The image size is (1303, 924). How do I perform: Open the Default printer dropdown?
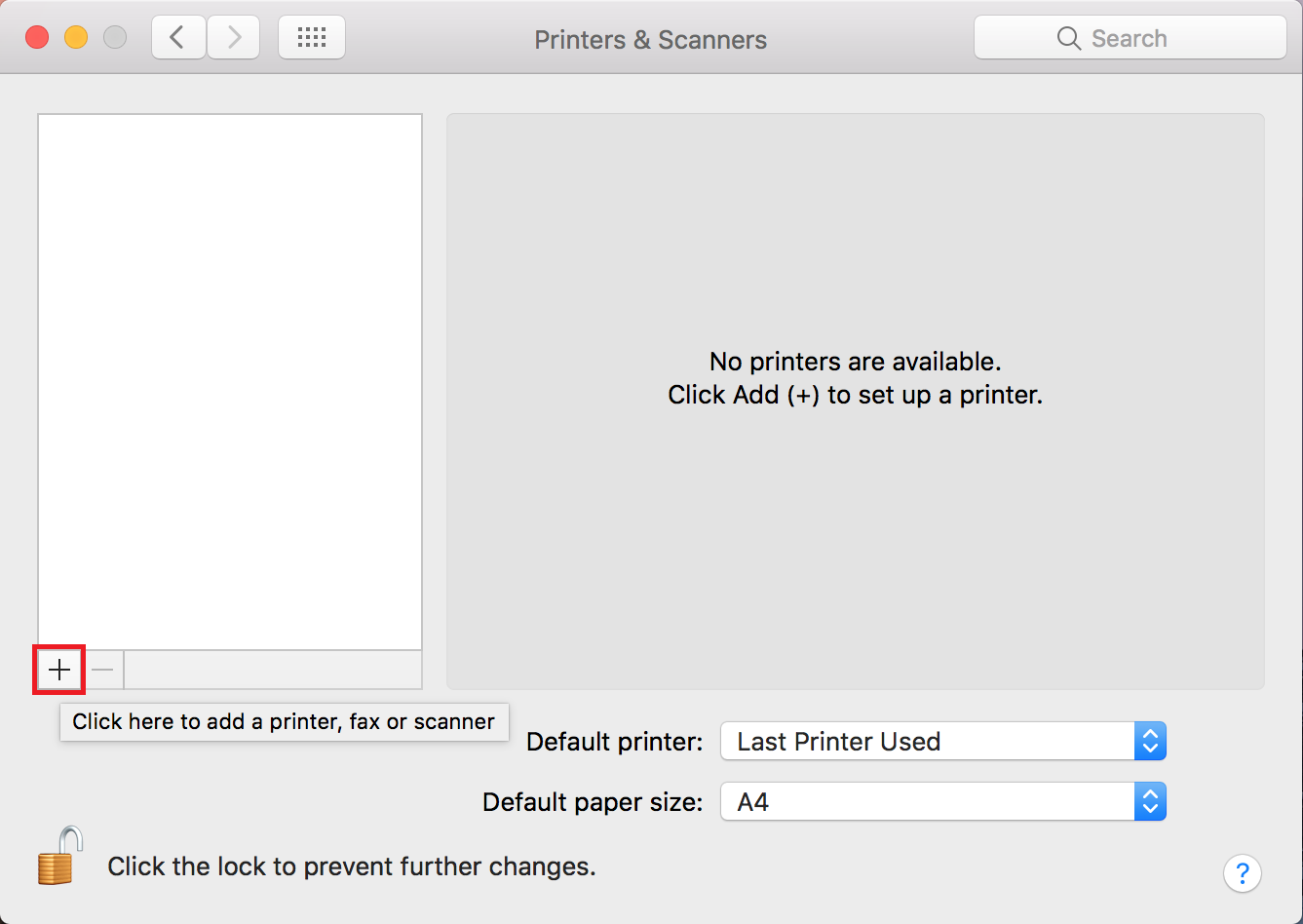pyautogui.click(x=943, y=742)
